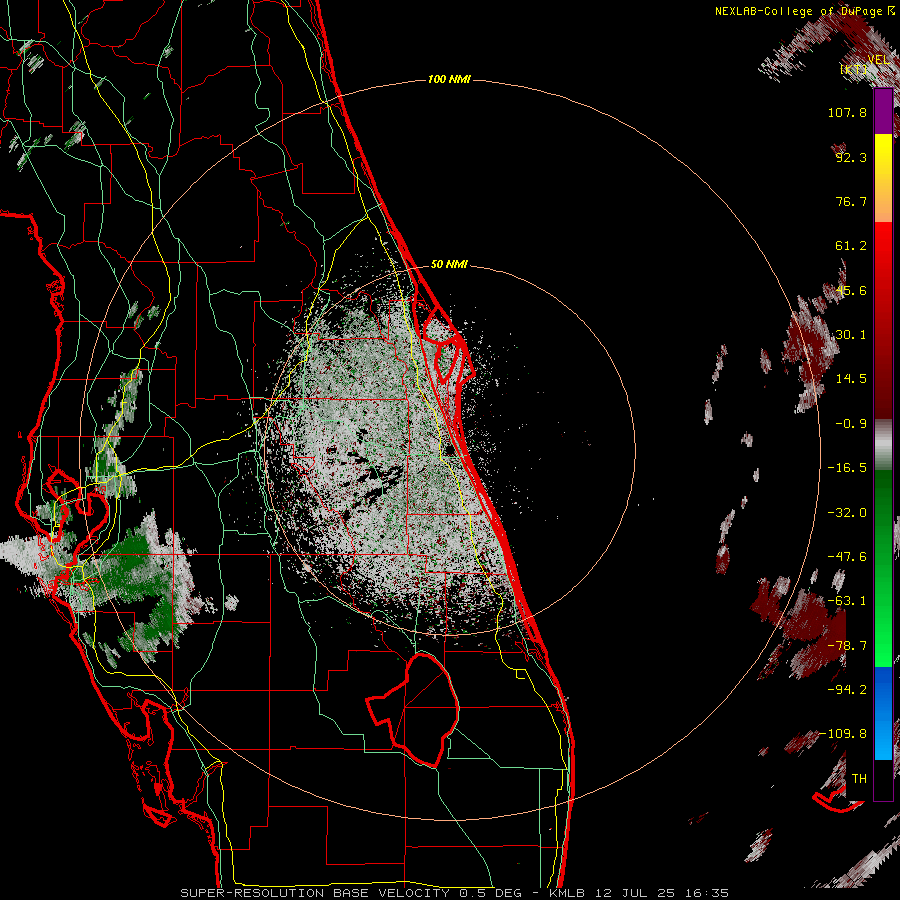This screenshot has height=900, width=900.
Task: Pick the green segment of the color bar
Action: 883,568
